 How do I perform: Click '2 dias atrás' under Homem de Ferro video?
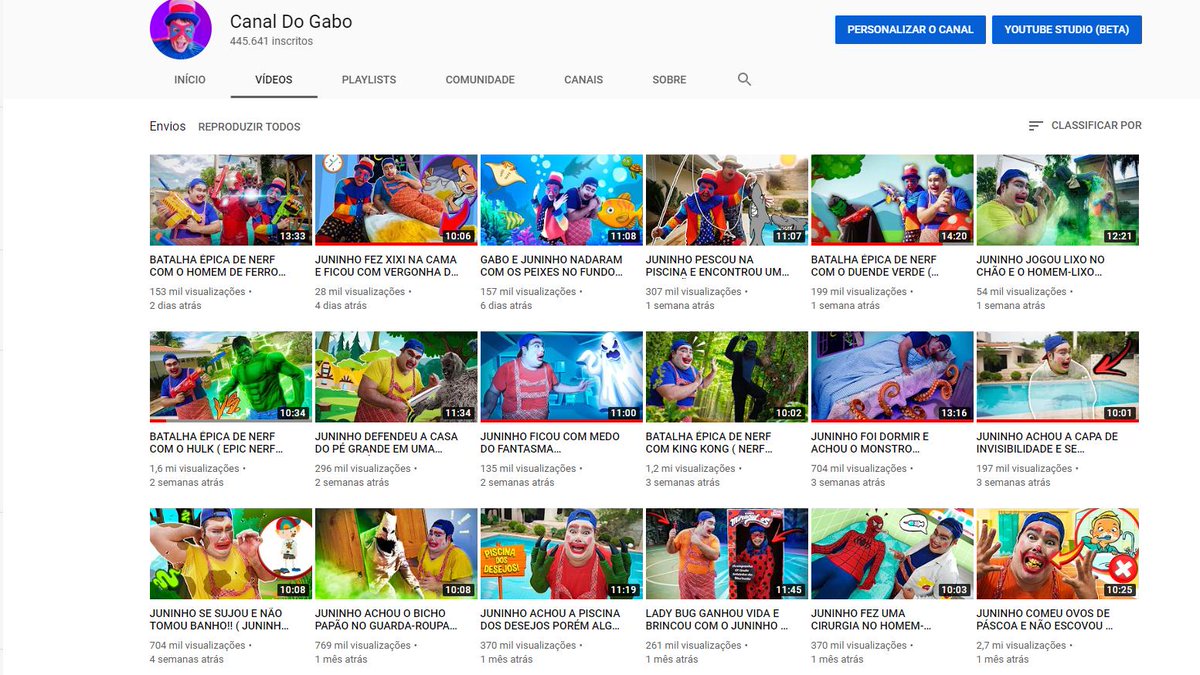pos(176,306)
